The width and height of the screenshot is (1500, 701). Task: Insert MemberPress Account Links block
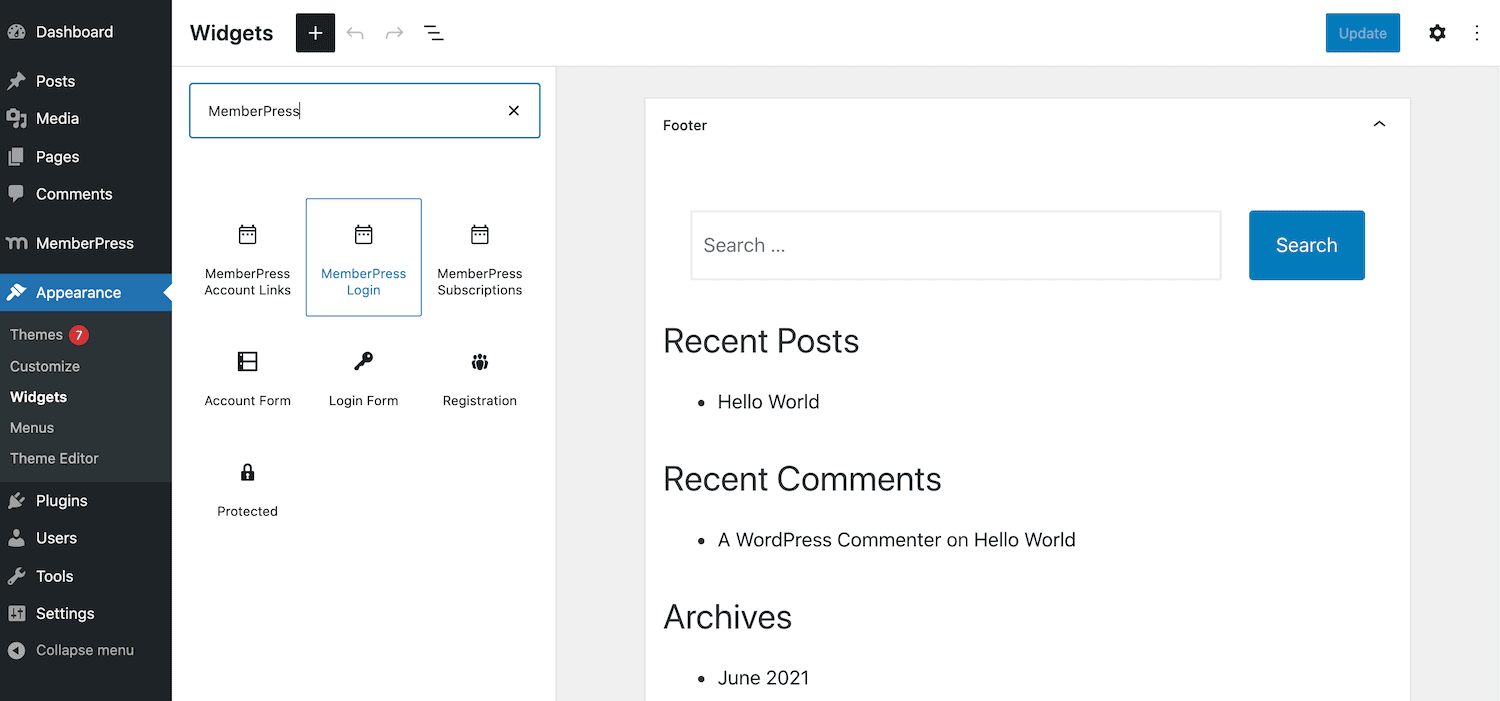point(247,257)
